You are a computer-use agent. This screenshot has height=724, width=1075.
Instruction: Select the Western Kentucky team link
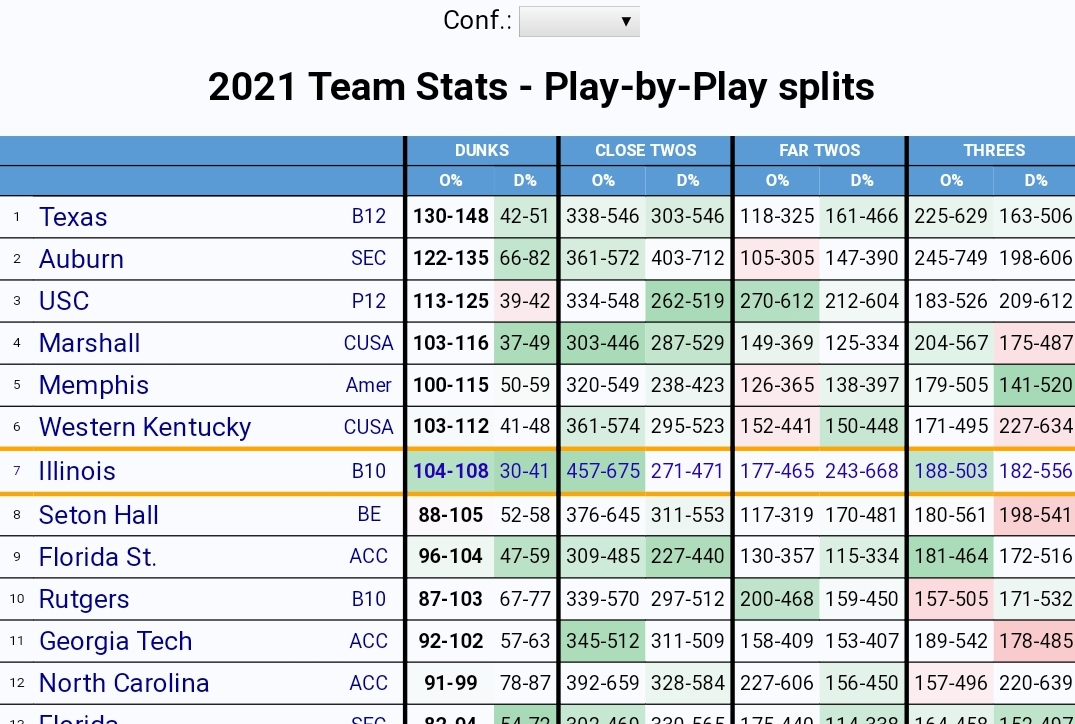click(x=145, y=427)
